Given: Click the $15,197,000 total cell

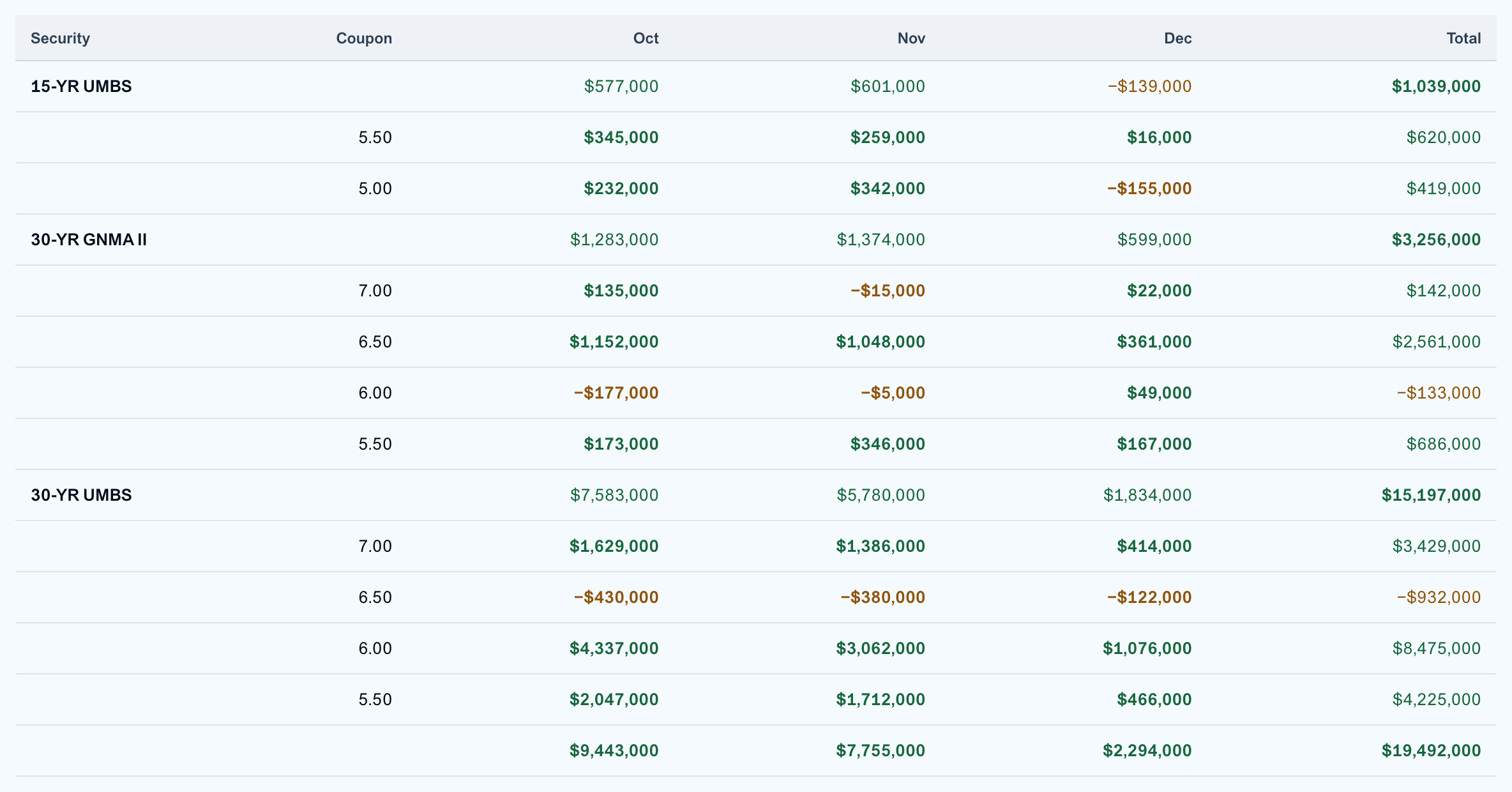Looking at the screenshot, I should (x=1431, y=495).
